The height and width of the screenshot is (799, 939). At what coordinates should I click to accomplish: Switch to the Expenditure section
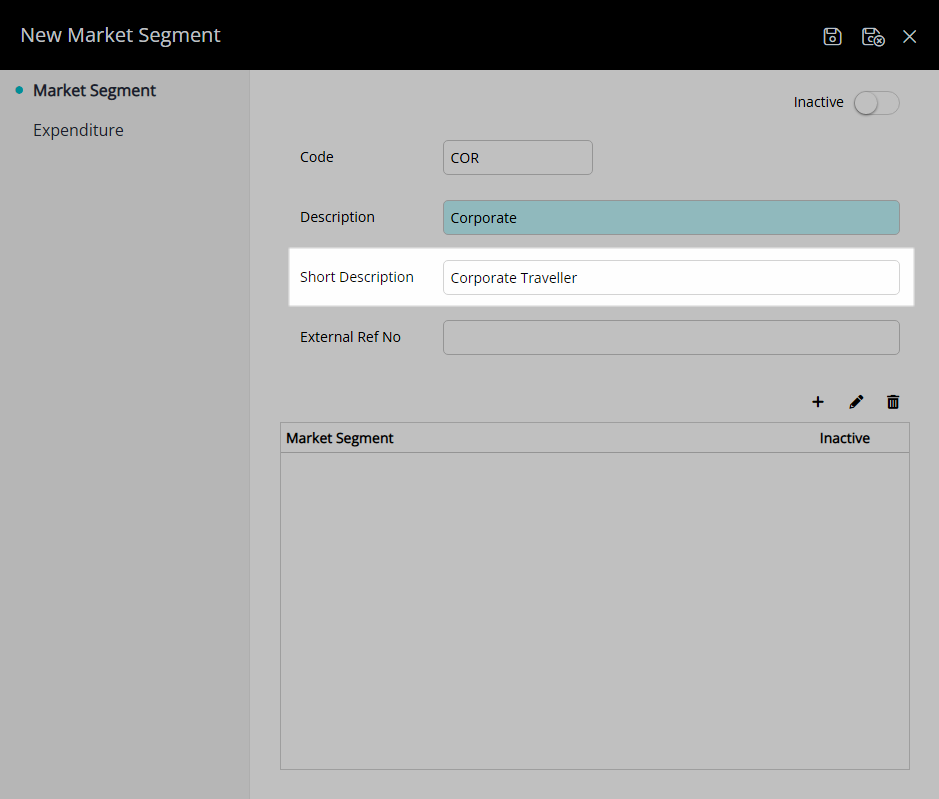pyautogui.click(x=78, y=130)
